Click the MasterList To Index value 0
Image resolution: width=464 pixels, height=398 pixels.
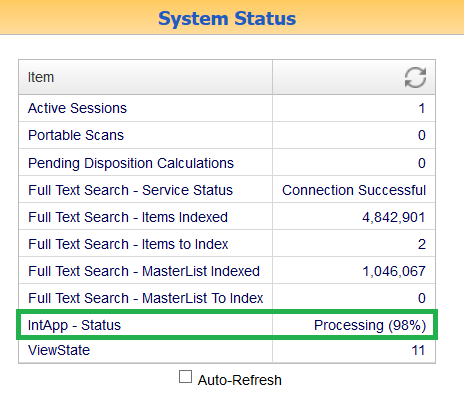coord(422,298)
